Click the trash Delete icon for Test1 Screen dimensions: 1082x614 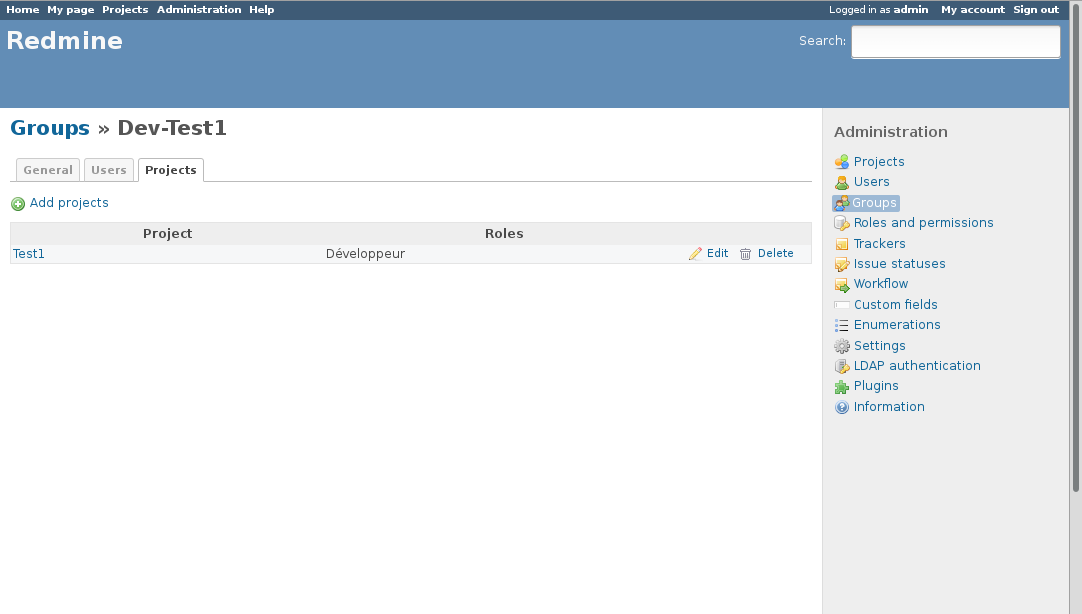(x=745, y=254)
